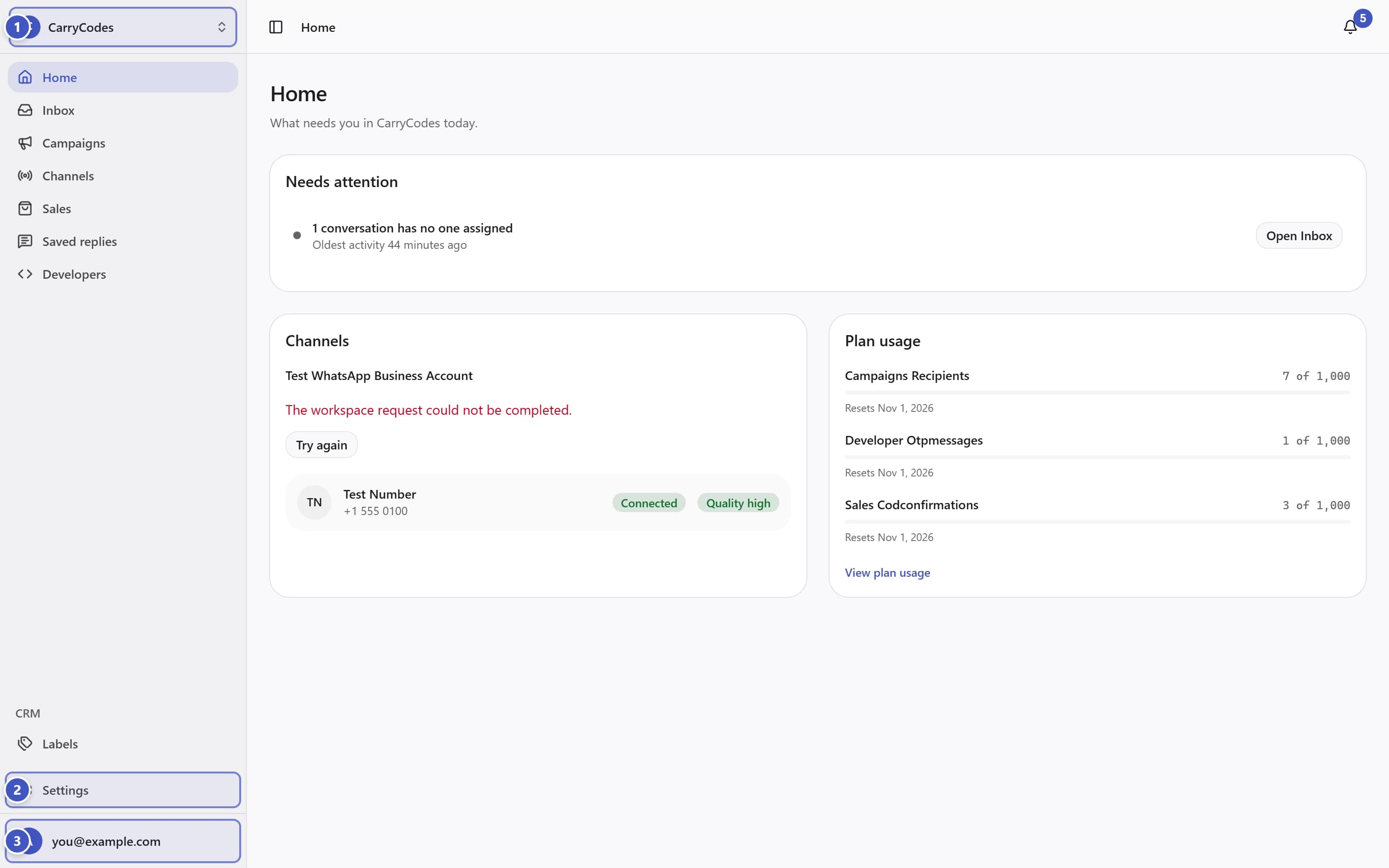
Task: Click the Inbox tray icon
Action: pyautogui.click(x=25, y=110)
